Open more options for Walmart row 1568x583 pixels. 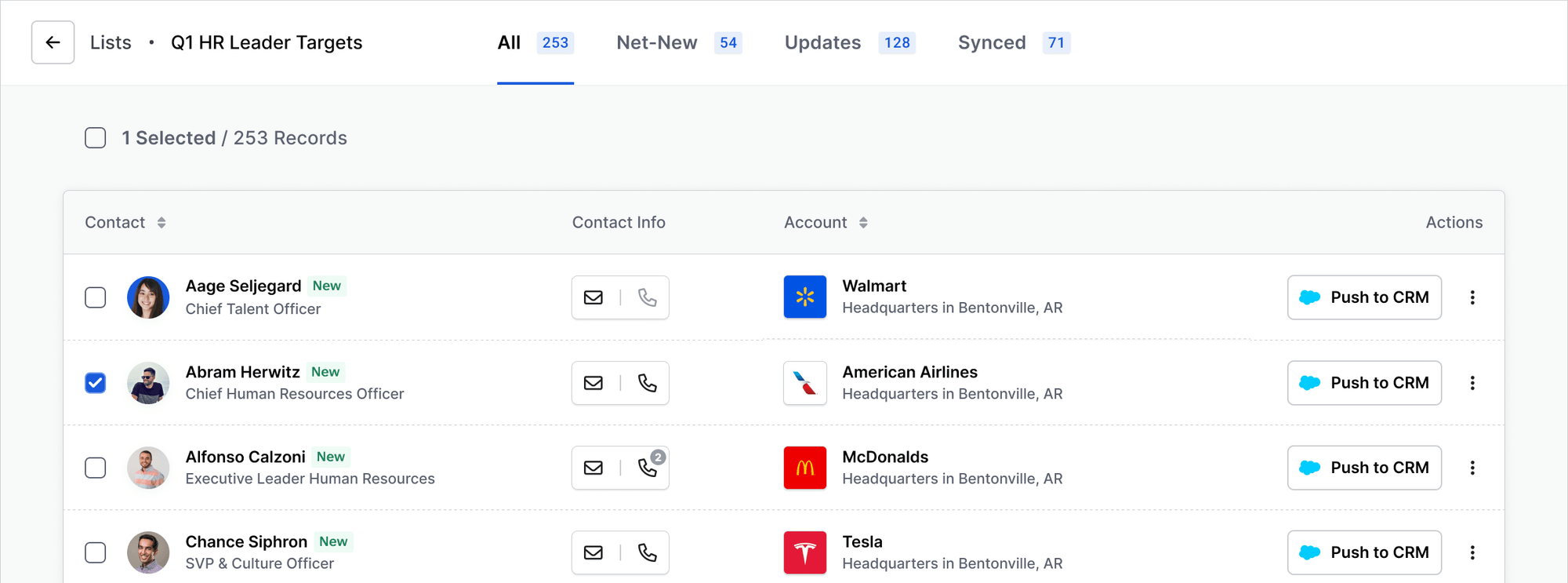pyautogui.click(x=1472, y=297)
